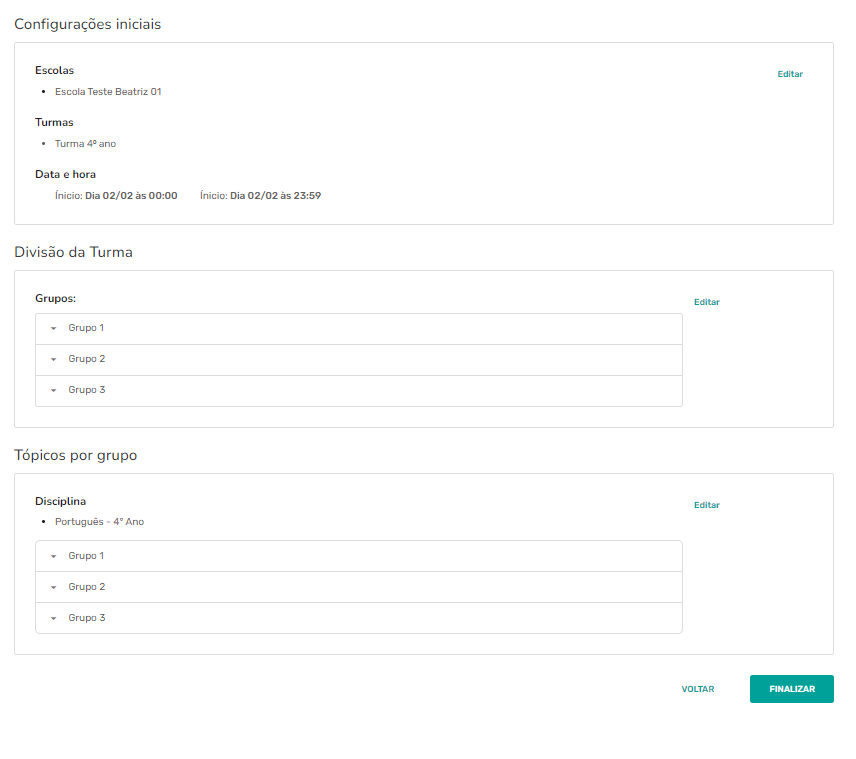Screen dimensions: 856x759
Task: Click the arrow icon beside Grupo 2 in Tópicos por grupo
Action: (53, 588)
